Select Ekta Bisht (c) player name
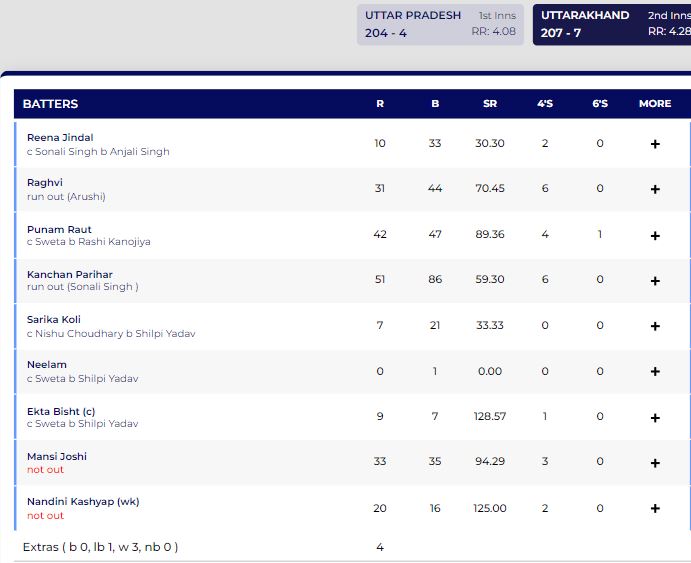 61,411
